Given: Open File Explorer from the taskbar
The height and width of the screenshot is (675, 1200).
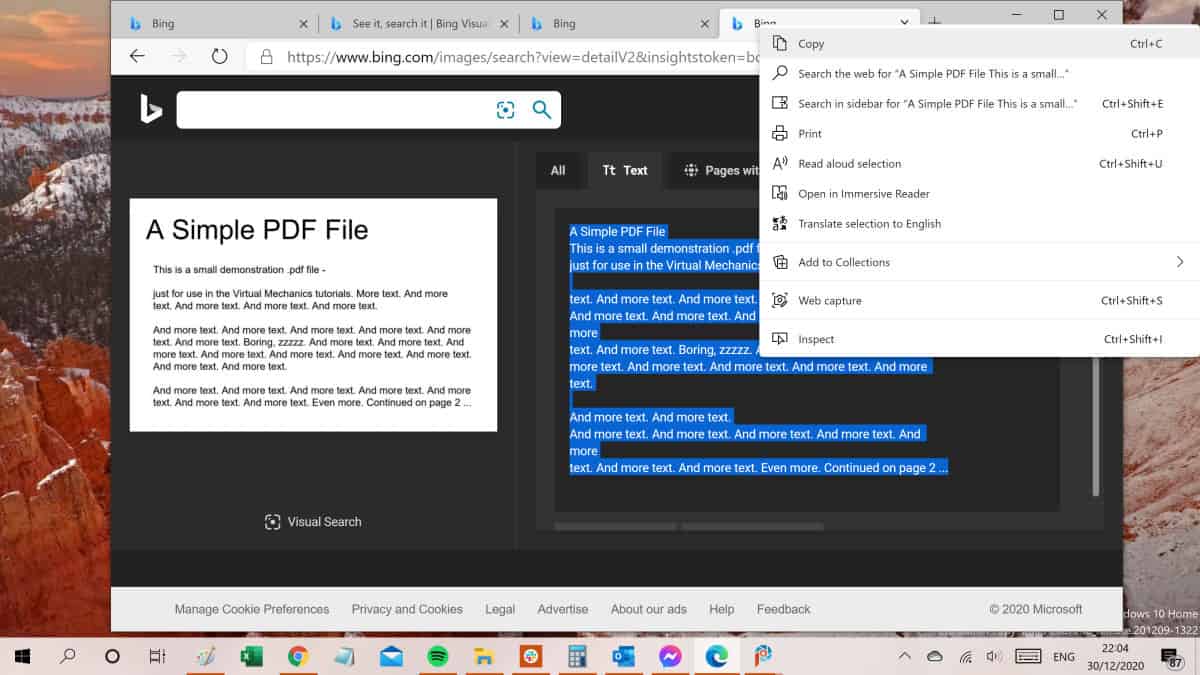Looking at the screenshot, I should 484,656.
